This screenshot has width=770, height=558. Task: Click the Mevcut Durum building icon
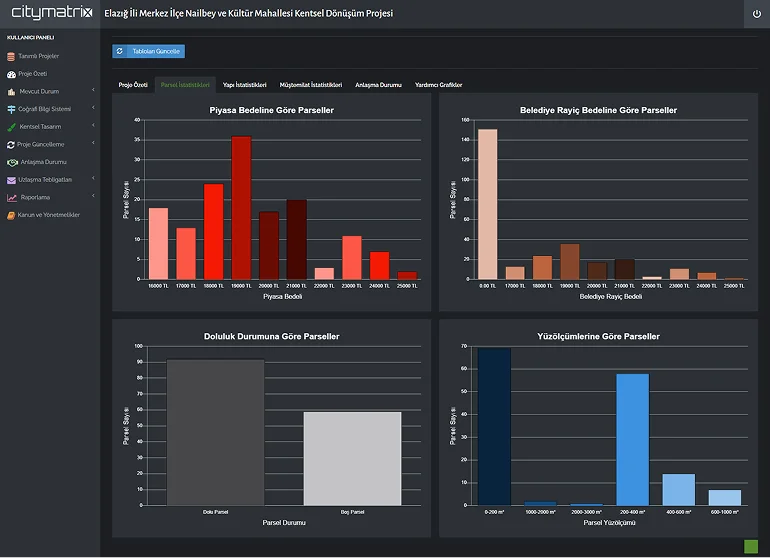pyautogui.click(x=11, y=91)
